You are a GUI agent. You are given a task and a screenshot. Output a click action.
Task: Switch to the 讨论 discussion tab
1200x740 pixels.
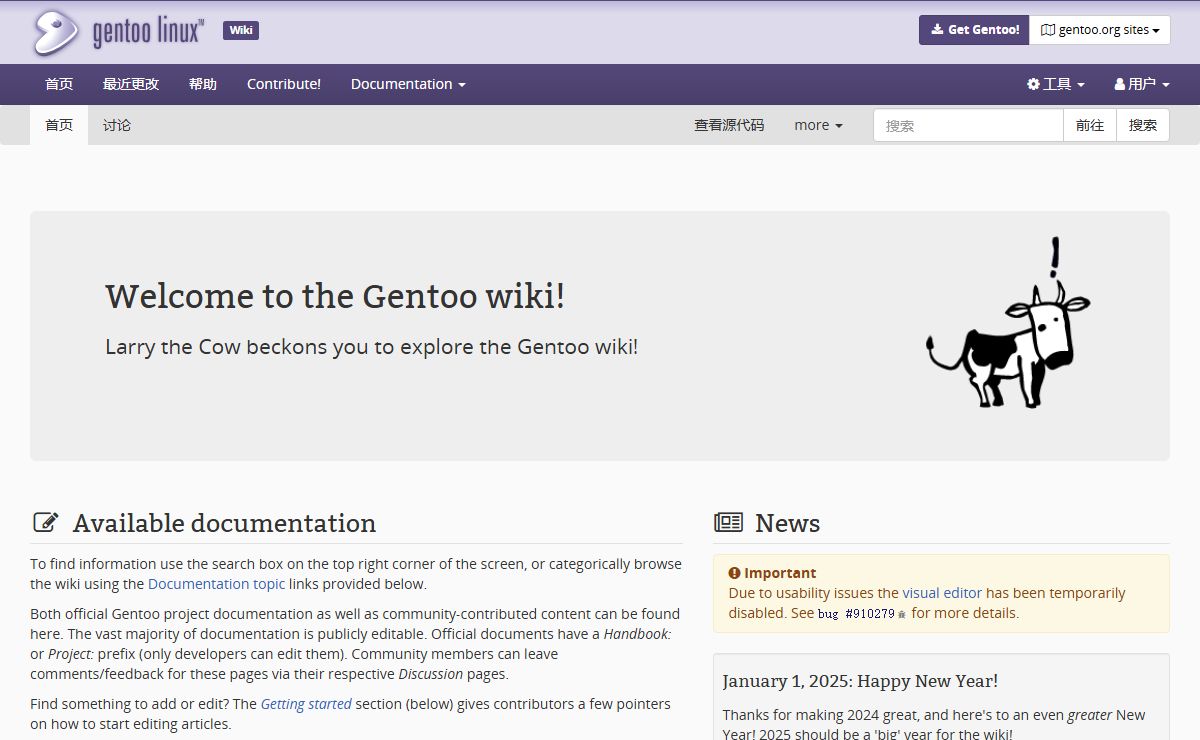[x=117, y=125]
